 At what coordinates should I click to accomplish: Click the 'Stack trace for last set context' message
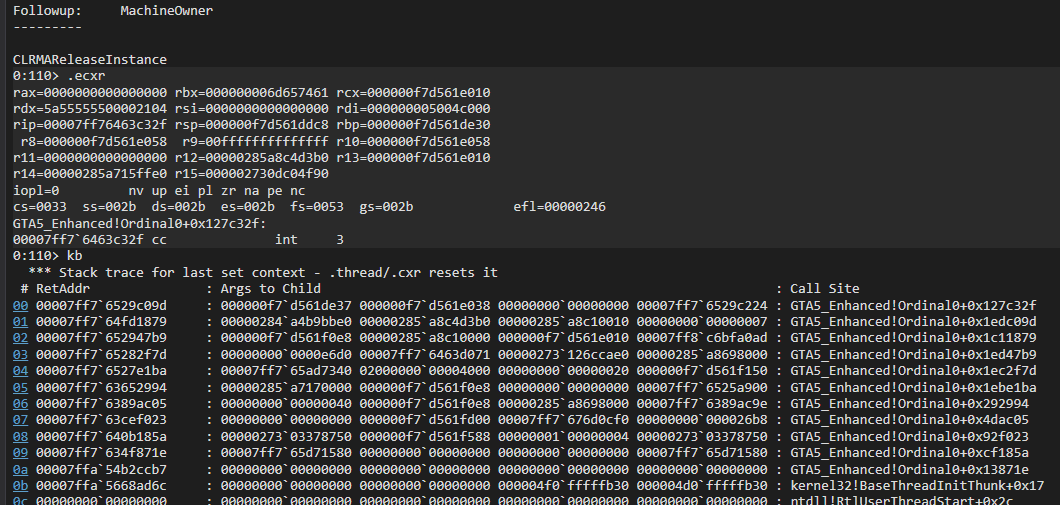263,273
